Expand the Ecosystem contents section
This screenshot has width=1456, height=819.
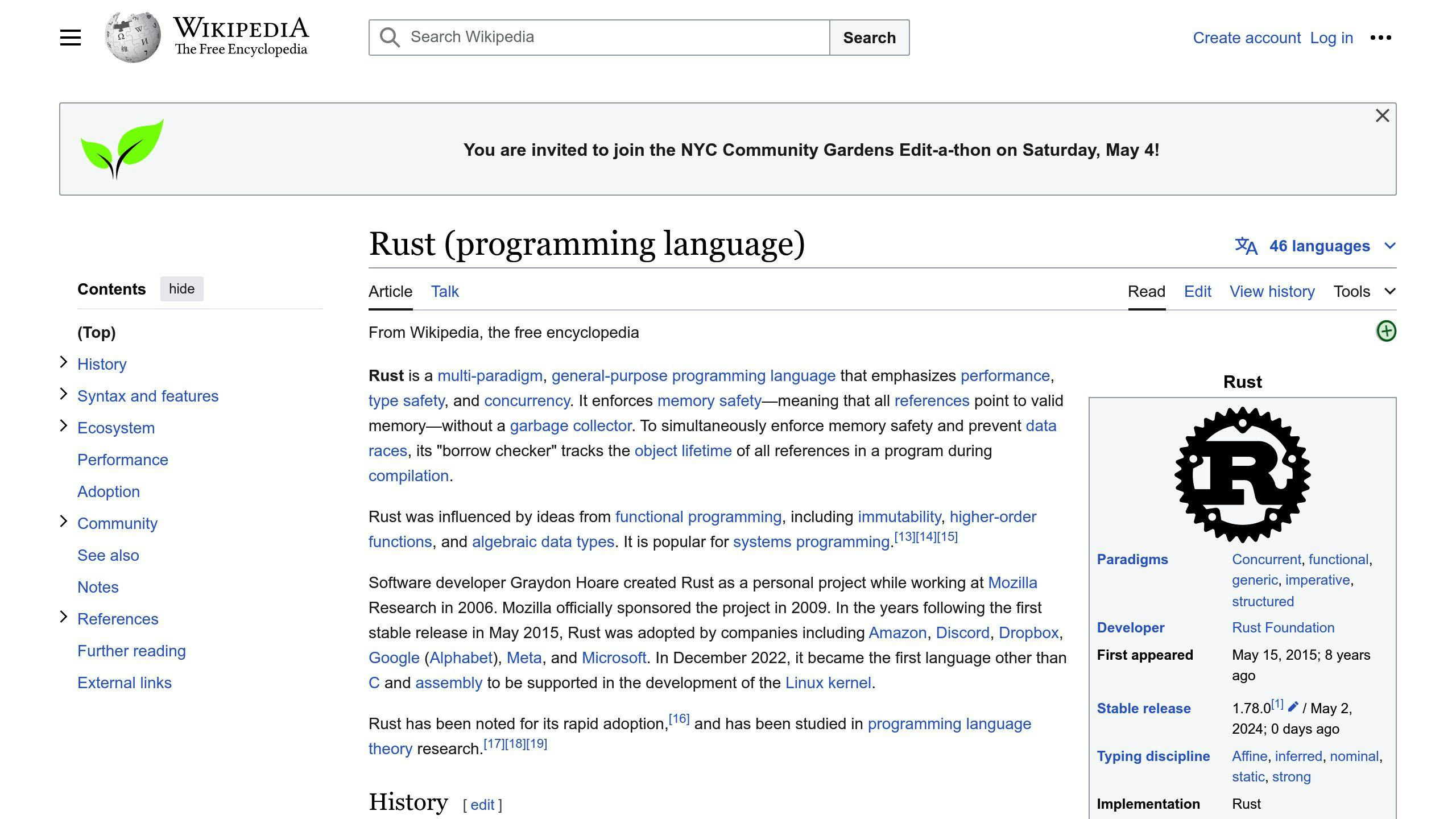pyautogui.click(x=64, y=426)
